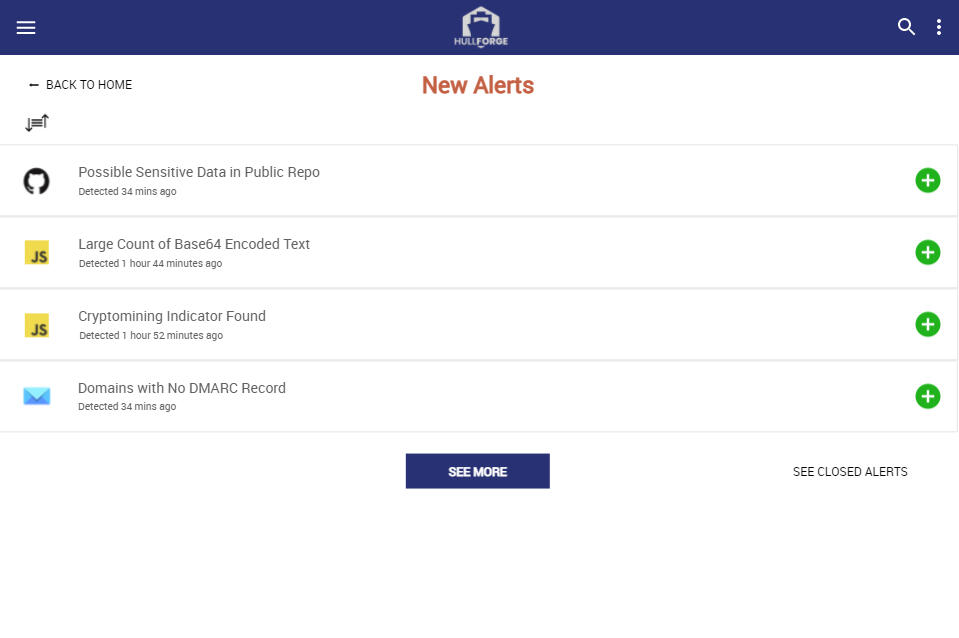This screenshot has width=959, height=638.
Task: Click the JS icon beside Cryptomining alert
Action: point(37,325)
